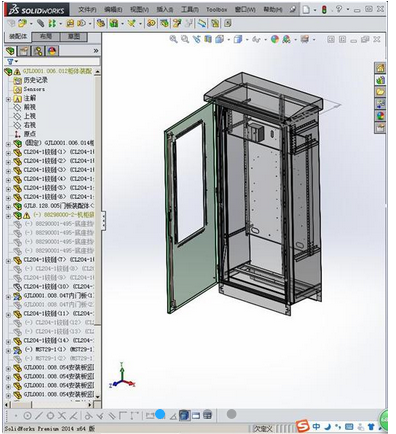Open the 窗口 (Window) menu
The image size is (396, 434).
pyautogui.click(x=245, y=10)
